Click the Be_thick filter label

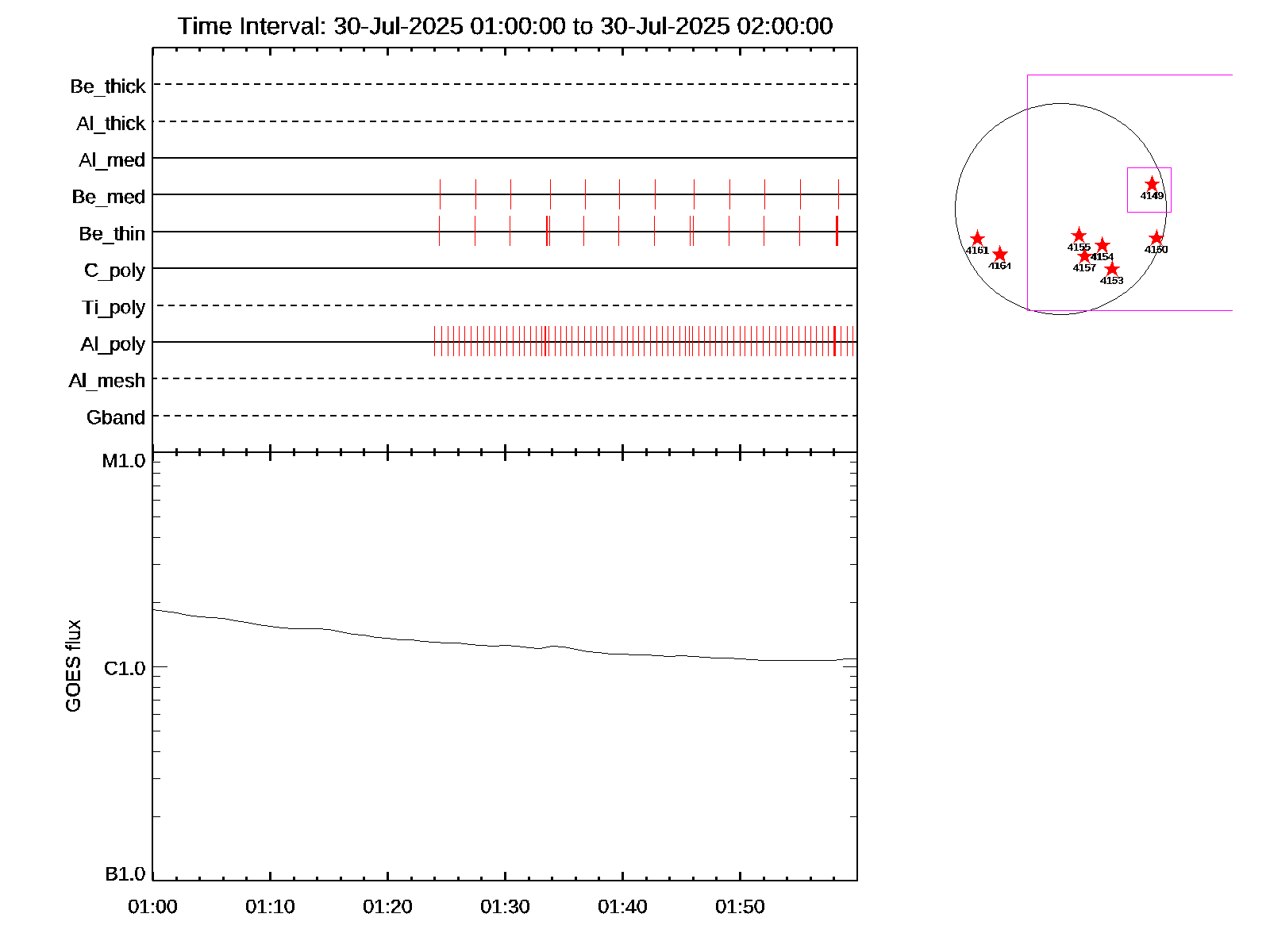point(108,86)
